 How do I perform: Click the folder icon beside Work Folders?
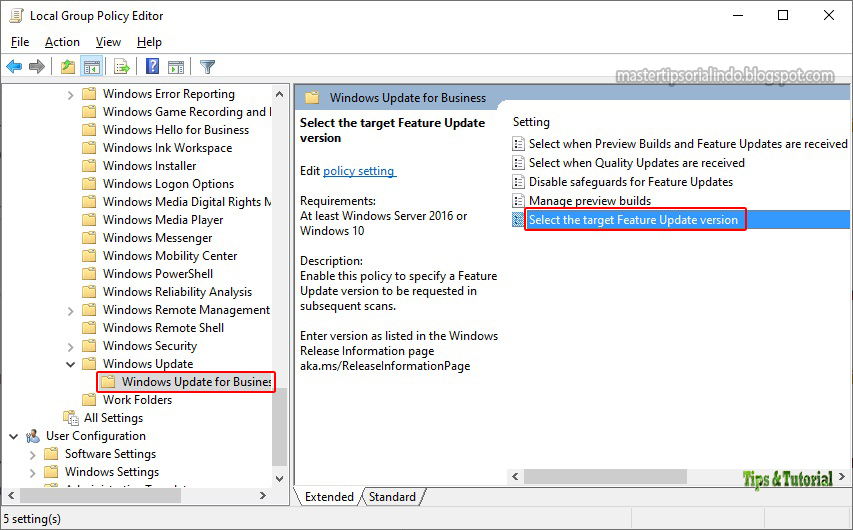click(x=89, y=399)
